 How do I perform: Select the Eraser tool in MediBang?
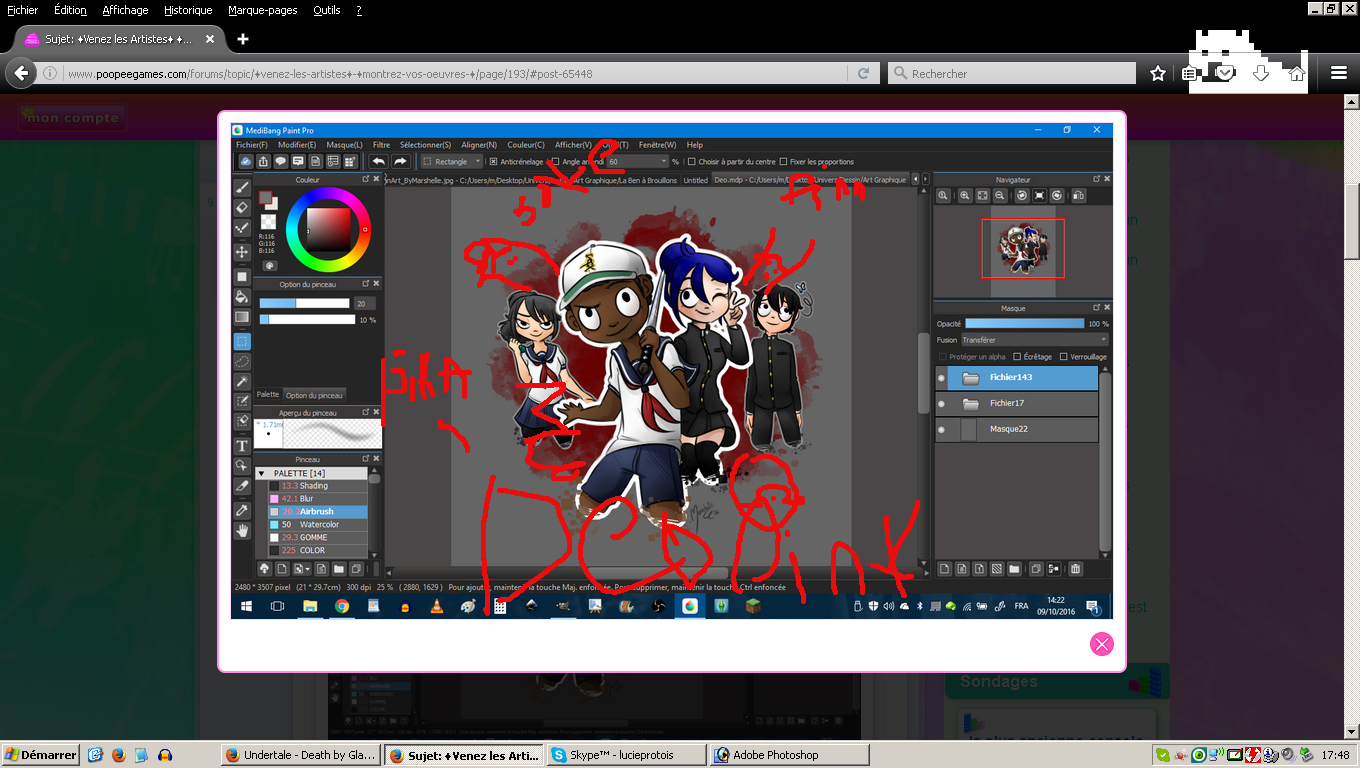coord(242,208)
